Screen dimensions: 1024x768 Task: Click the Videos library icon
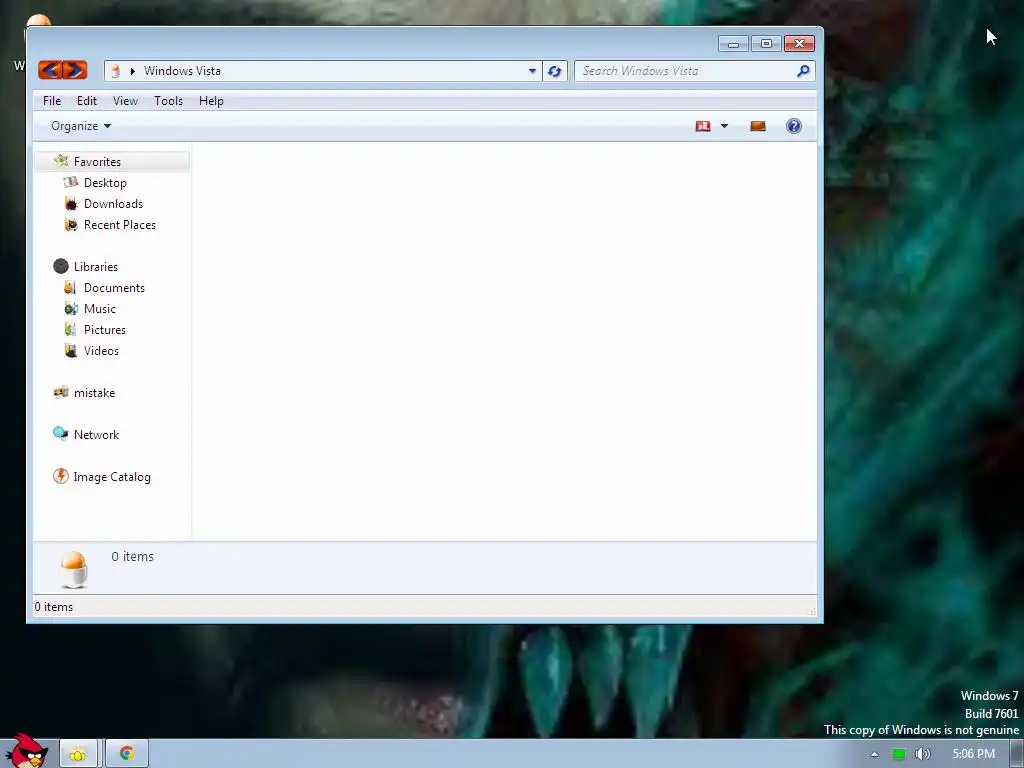[71, 351]
